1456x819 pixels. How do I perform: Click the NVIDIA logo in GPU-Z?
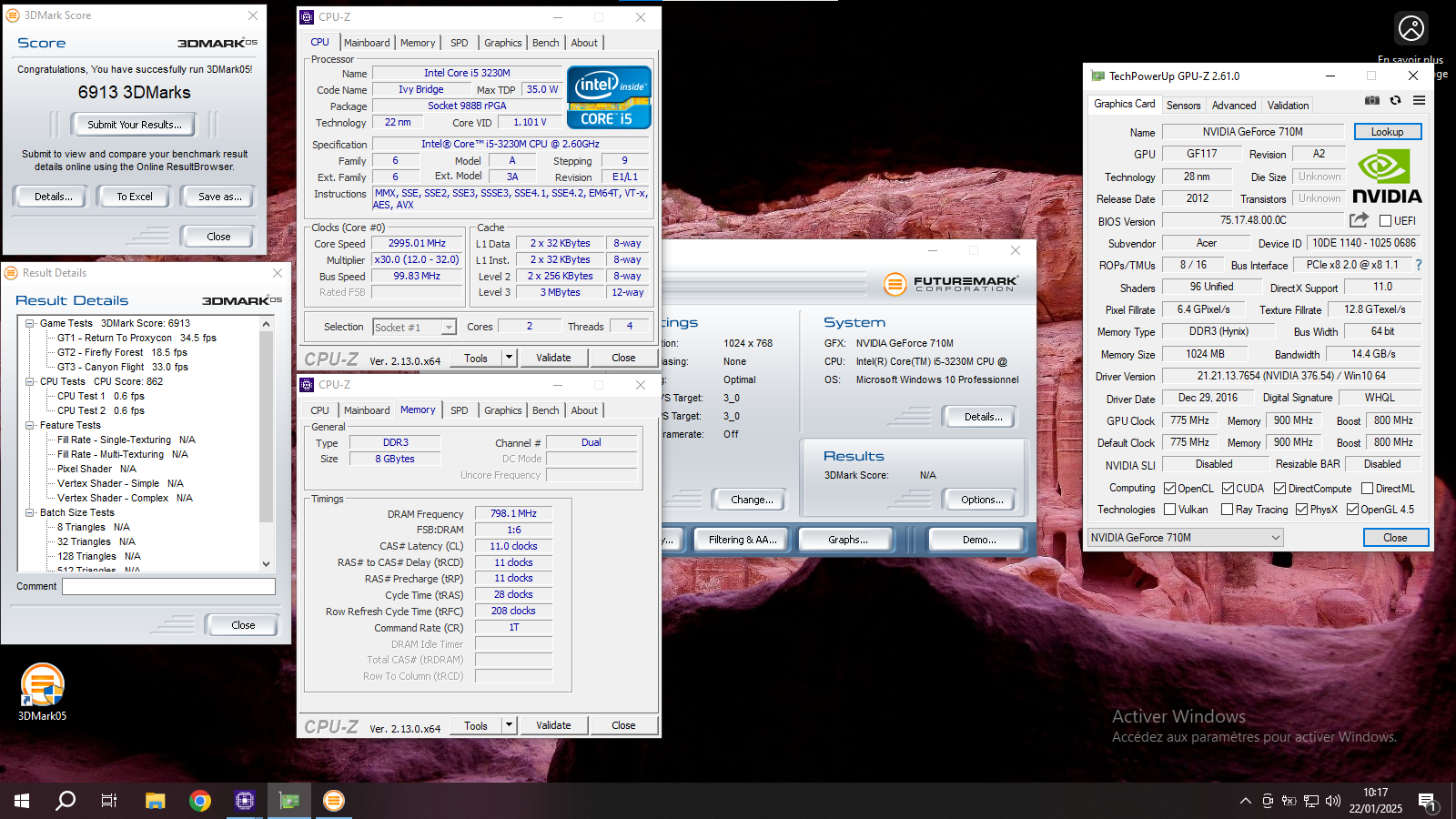[1387, 177]
